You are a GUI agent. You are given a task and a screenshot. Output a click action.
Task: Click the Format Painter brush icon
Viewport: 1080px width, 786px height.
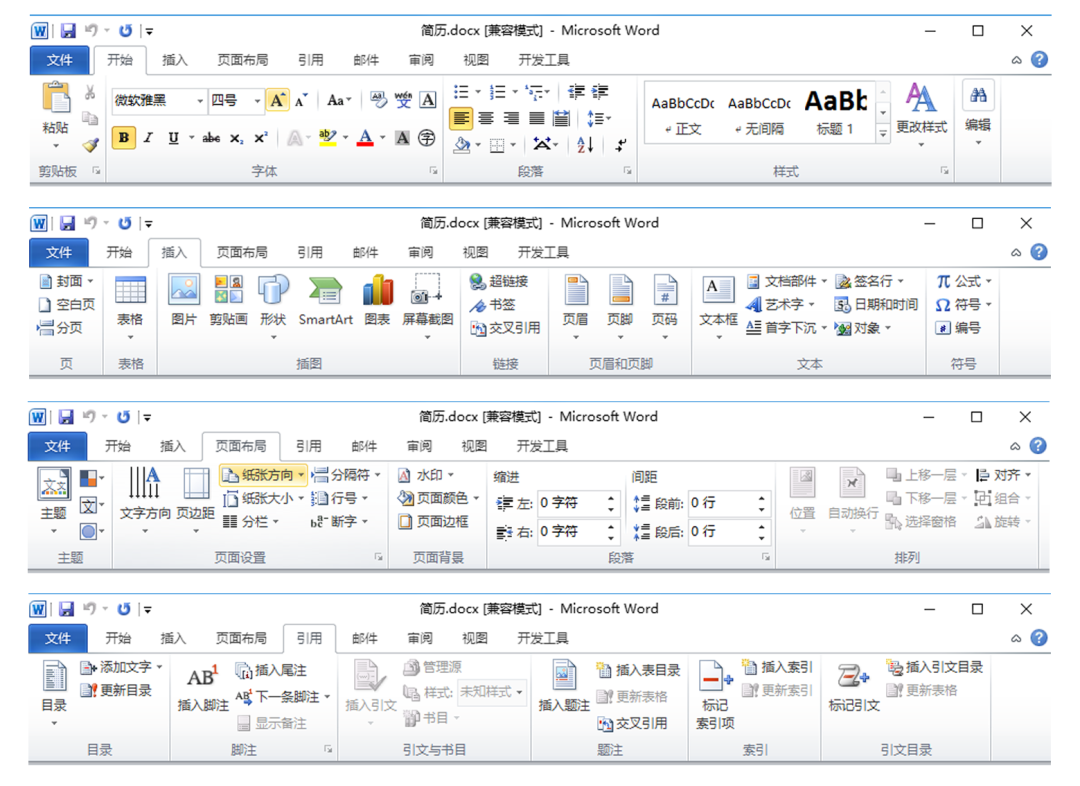[x=90, y=145]
